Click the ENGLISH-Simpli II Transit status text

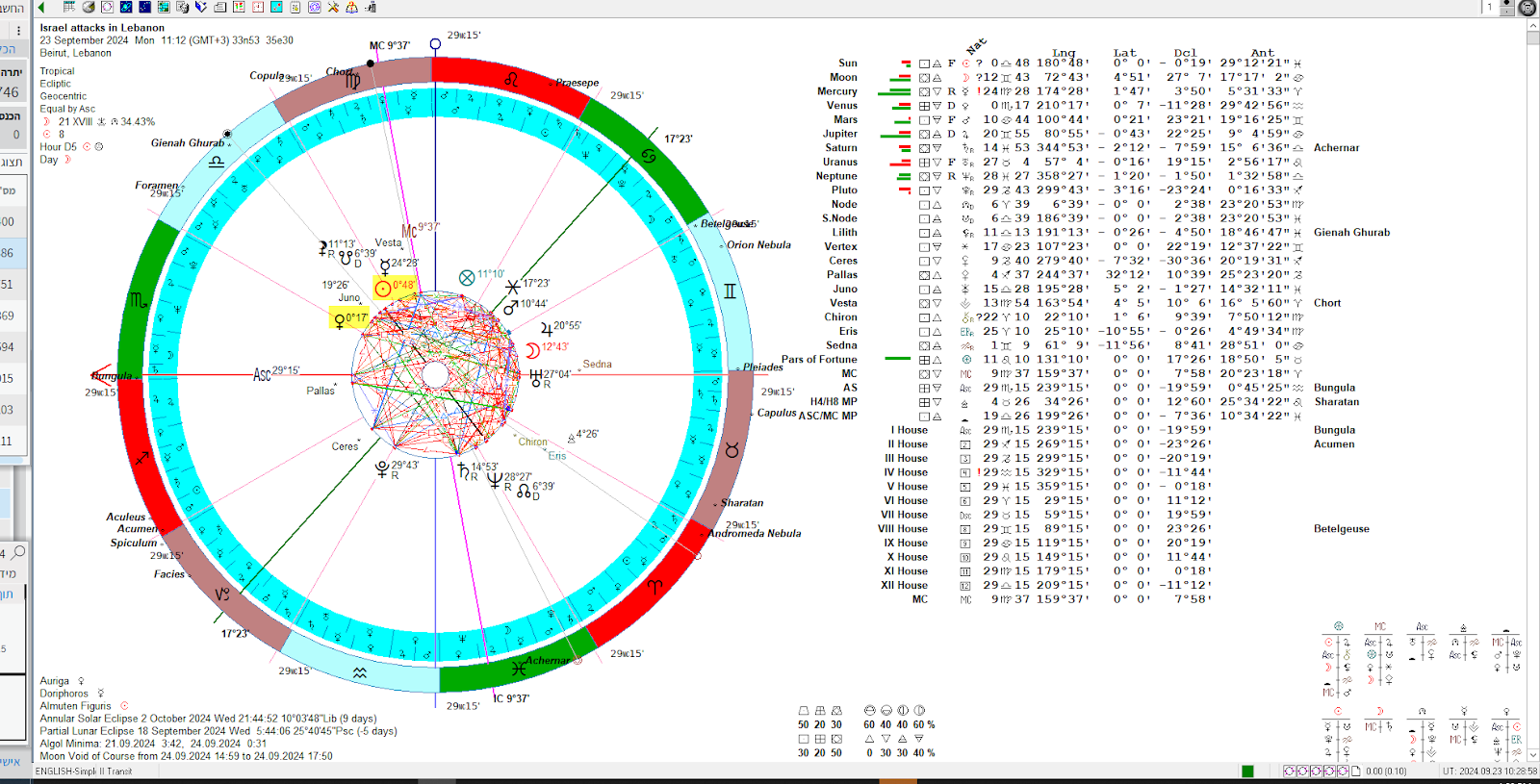click(x=84, y=771)
